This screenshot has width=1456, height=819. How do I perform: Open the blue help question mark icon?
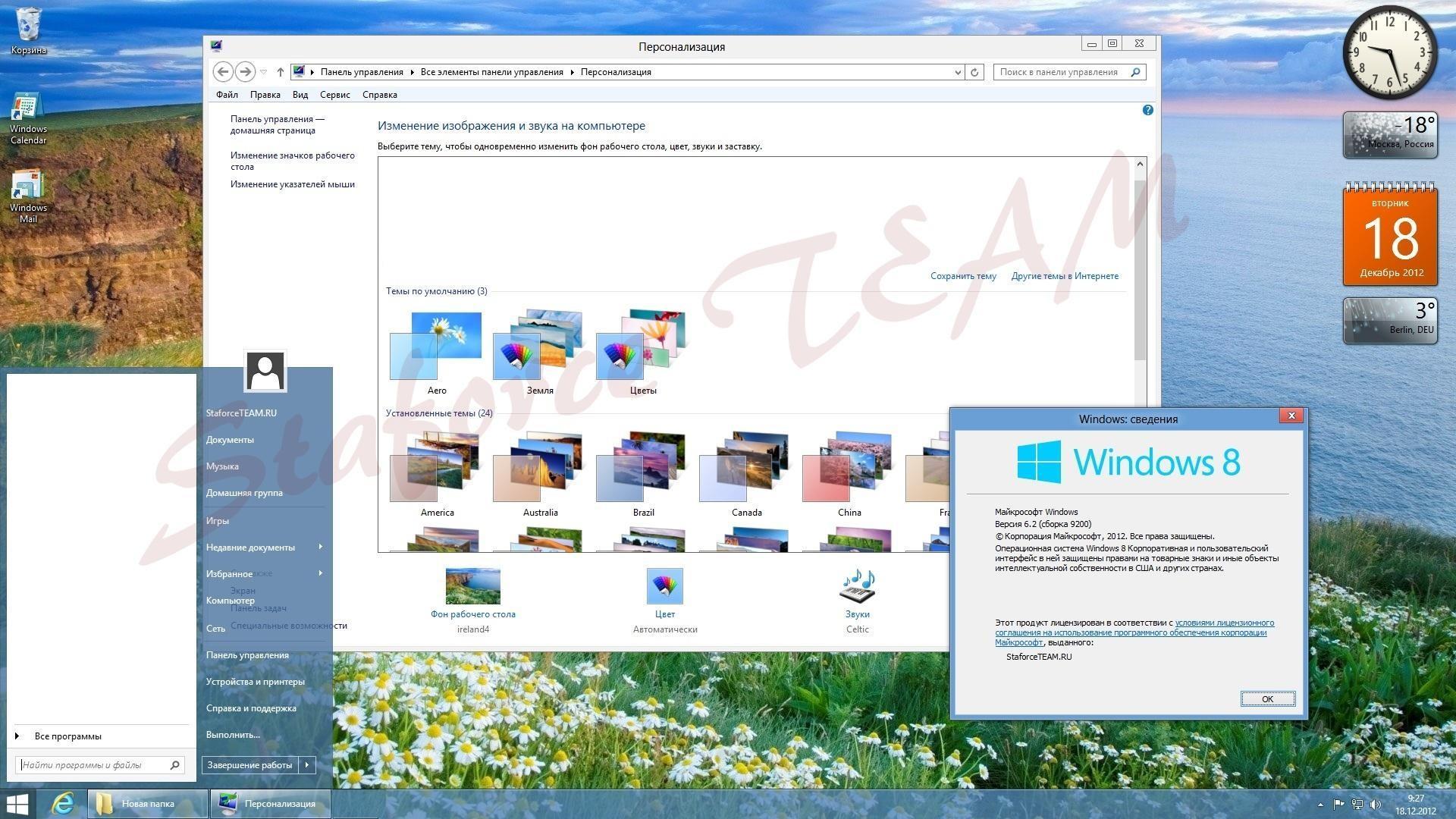pos(1147,110)
